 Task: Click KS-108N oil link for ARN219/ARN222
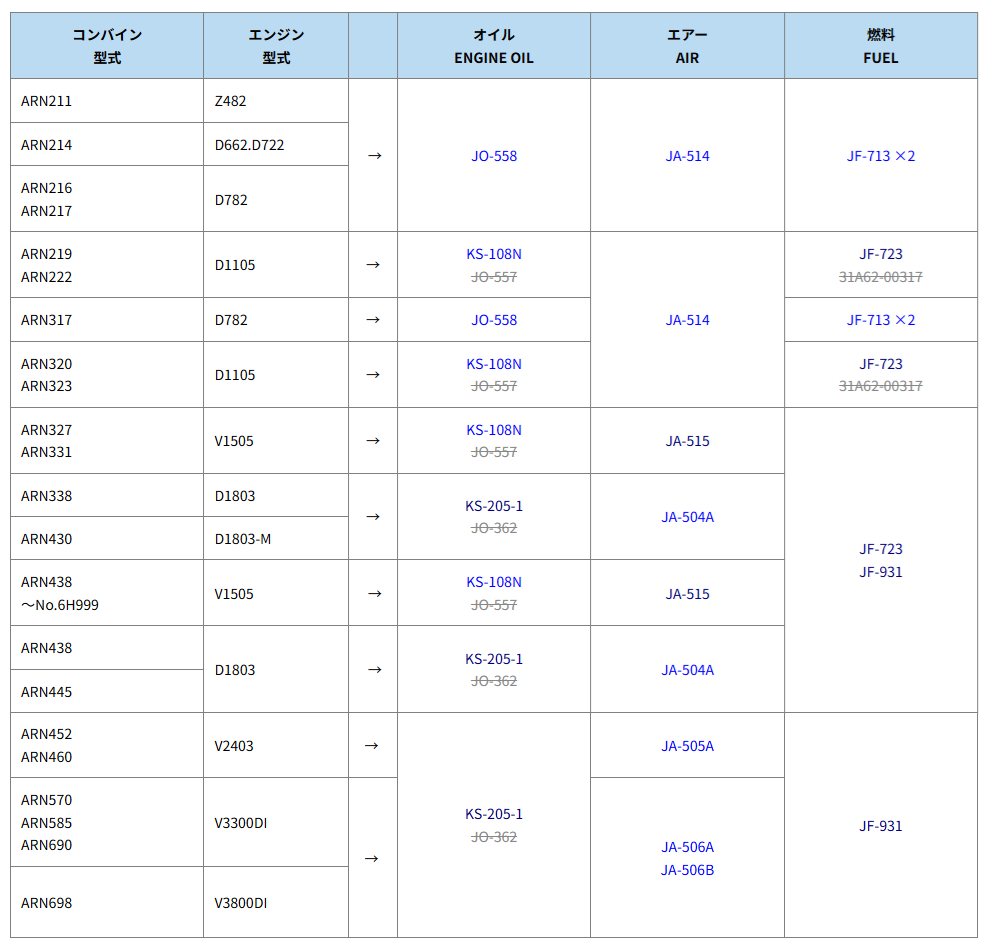[x=494, y=254]
